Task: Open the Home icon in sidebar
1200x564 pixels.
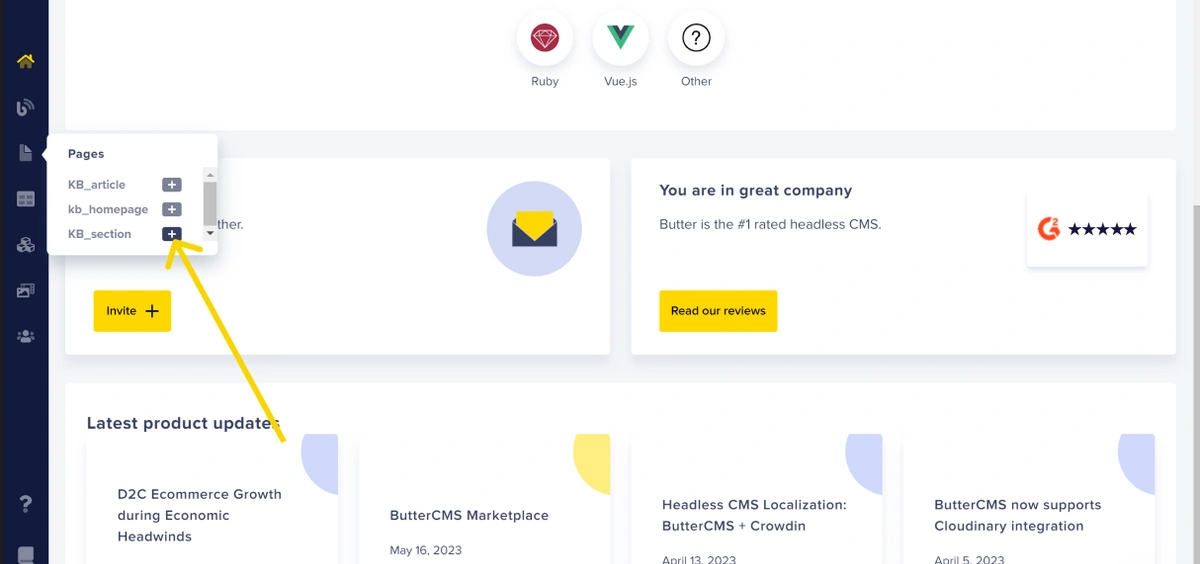Action: coord(26,61)
